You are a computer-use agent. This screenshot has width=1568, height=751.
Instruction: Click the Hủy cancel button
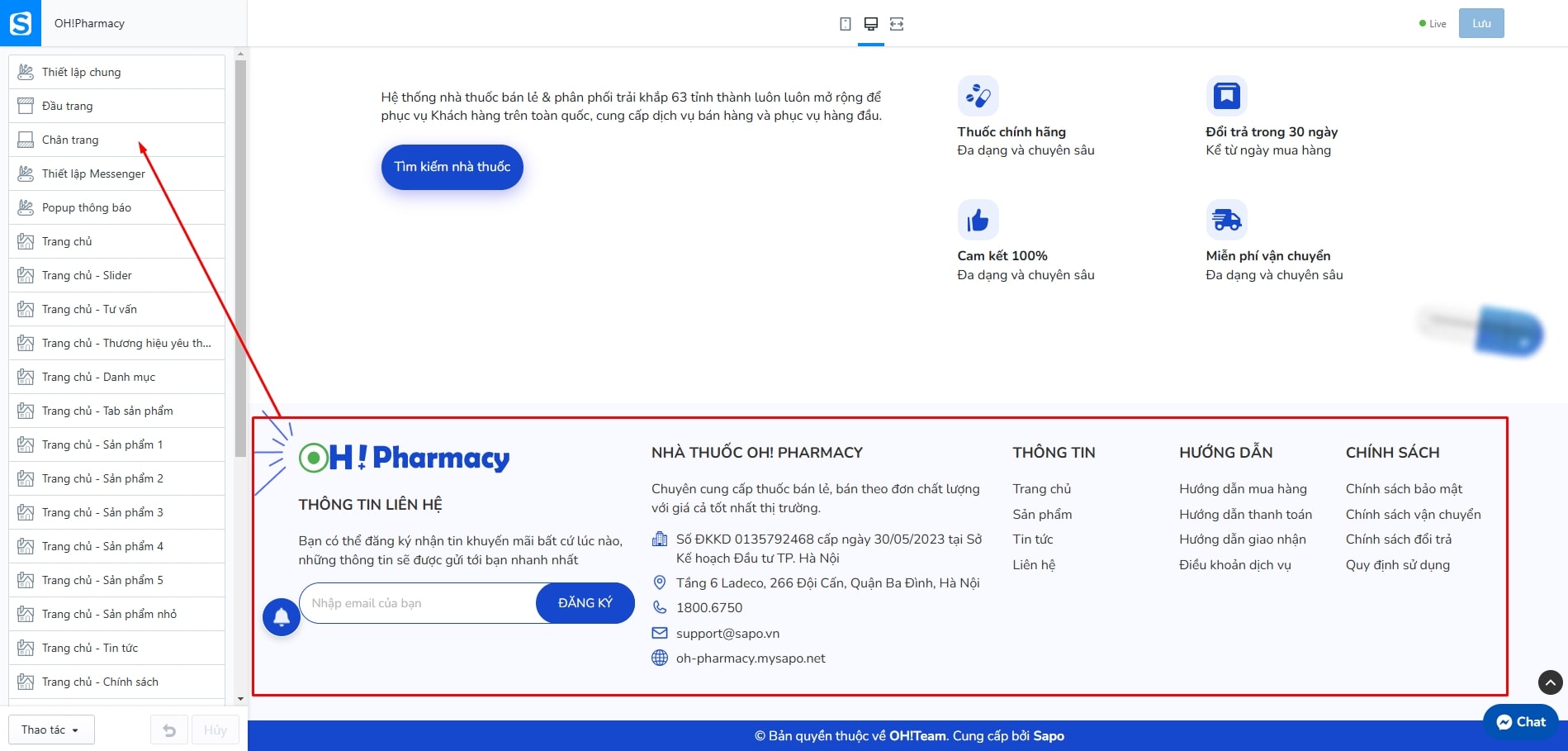pos(216,730)
